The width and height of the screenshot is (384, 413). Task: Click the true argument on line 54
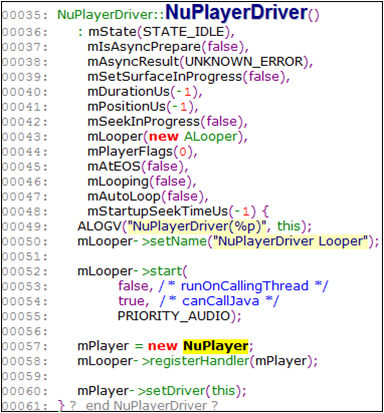[131, 301]
